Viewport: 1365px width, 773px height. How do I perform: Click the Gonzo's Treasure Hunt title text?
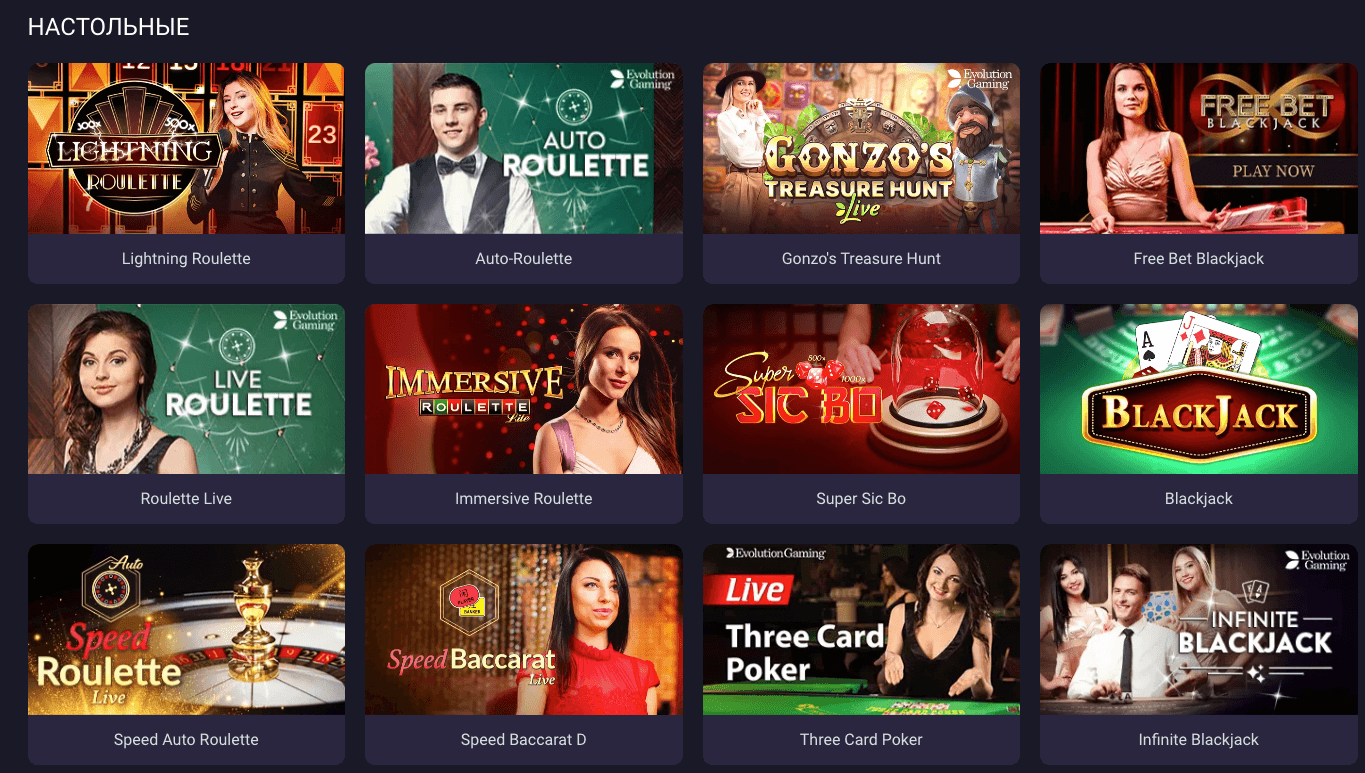click(x=861, y=259)
